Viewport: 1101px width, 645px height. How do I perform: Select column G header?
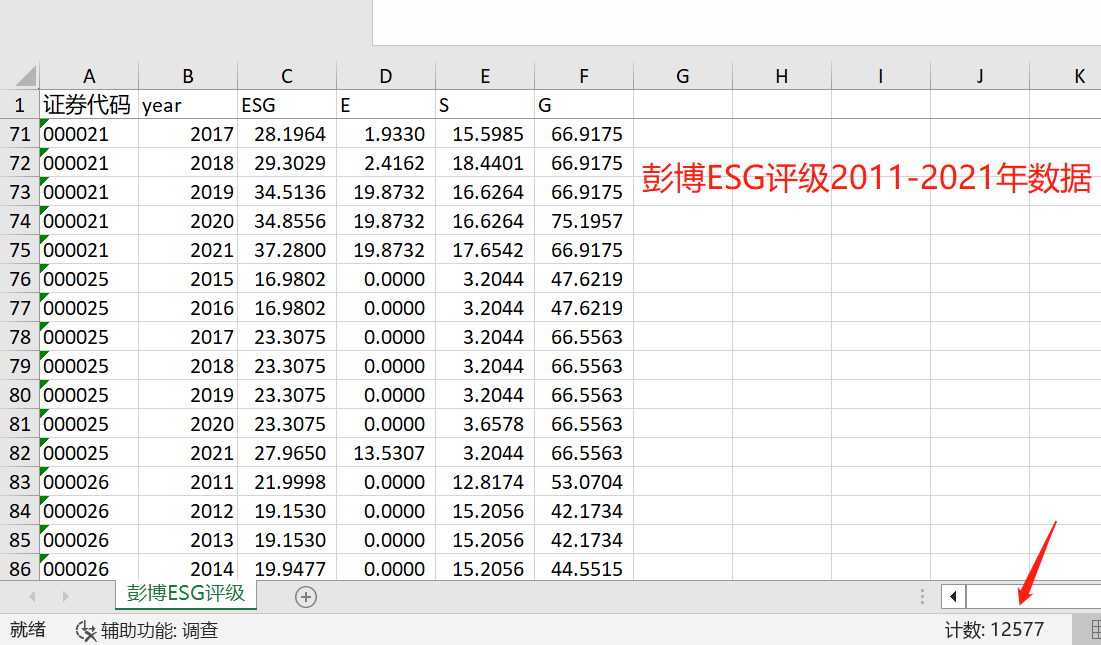[683, 76]
